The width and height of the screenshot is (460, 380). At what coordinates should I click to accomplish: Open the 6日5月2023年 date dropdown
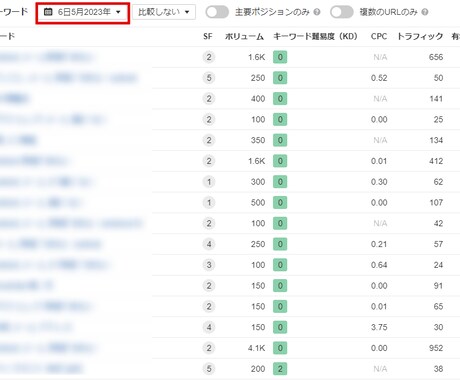tap(82, 12)
